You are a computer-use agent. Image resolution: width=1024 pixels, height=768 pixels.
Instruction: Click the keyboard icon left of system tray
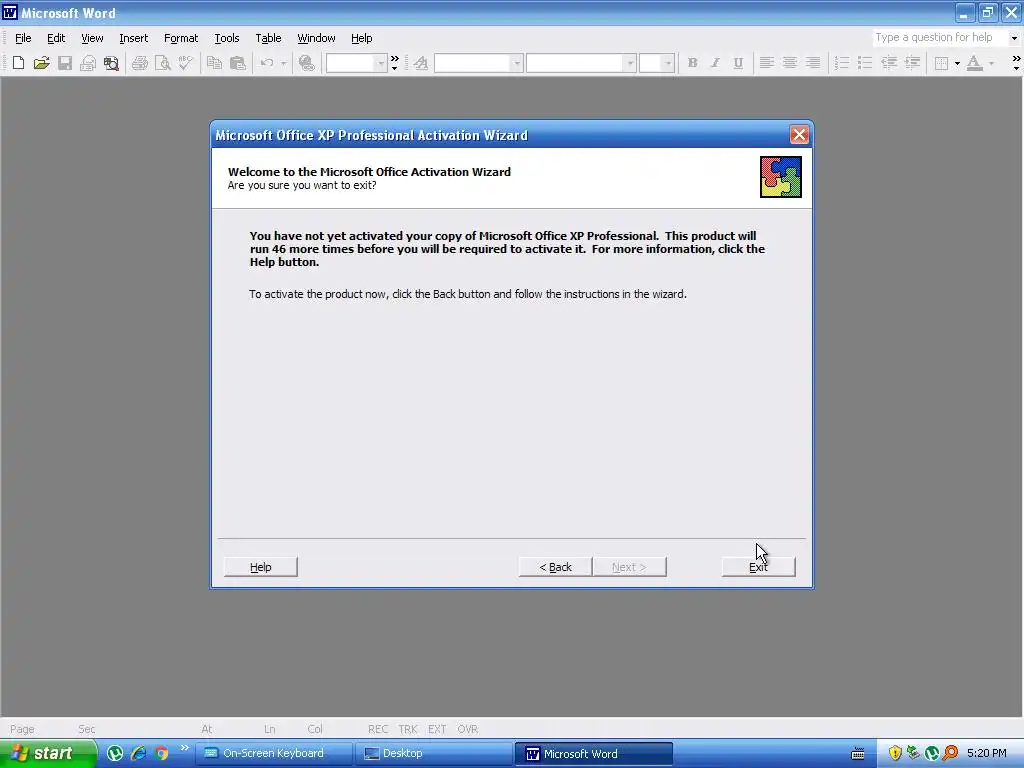[x=858, y=754]
